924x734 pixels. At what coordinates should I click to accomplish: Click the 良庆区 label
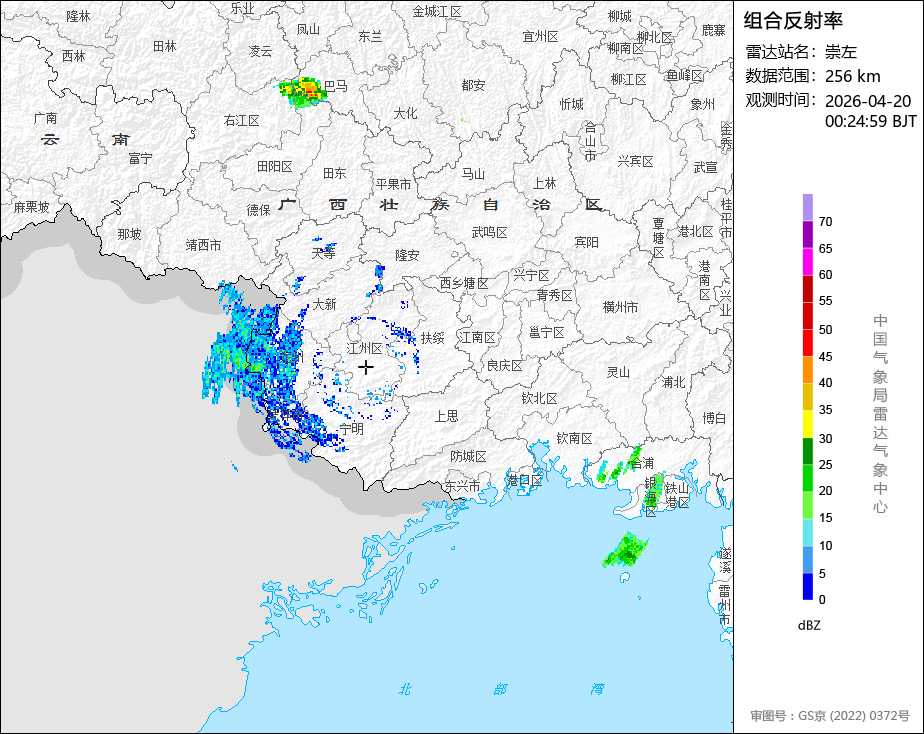504,366
